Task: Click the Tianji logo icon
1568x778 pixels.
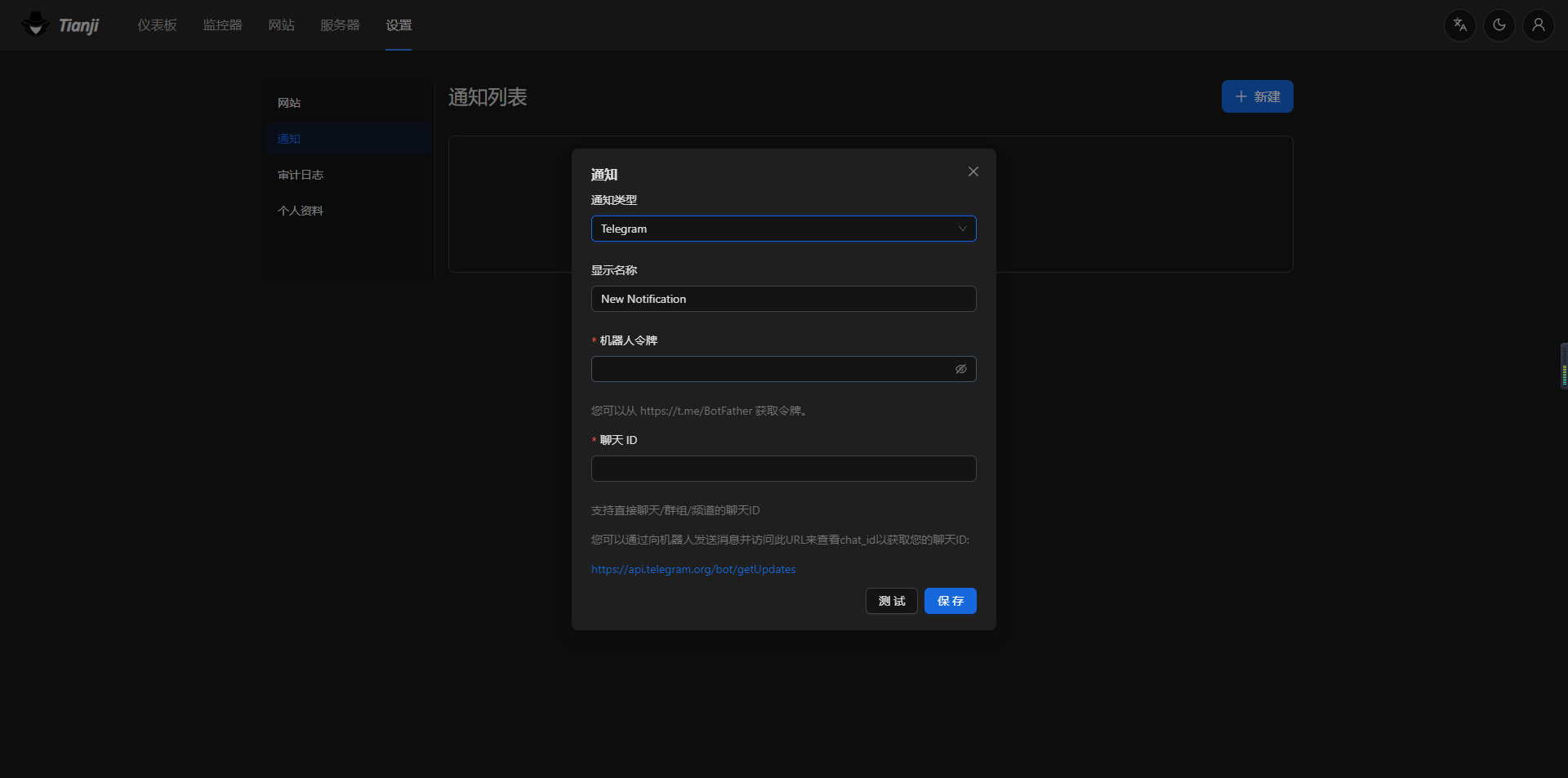Action: [35, 24]
